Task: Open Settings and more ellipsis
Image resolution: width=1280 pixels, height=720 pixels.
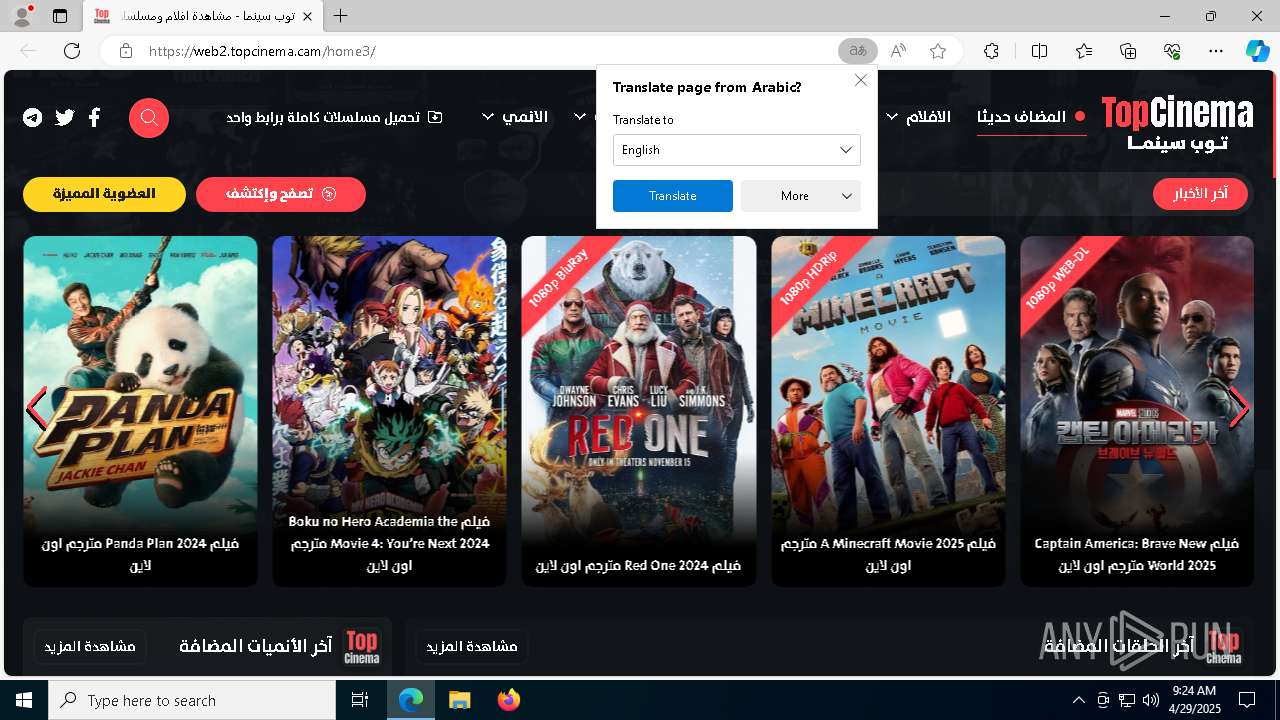Action: pyautogui.click(x=1216, y=51)
